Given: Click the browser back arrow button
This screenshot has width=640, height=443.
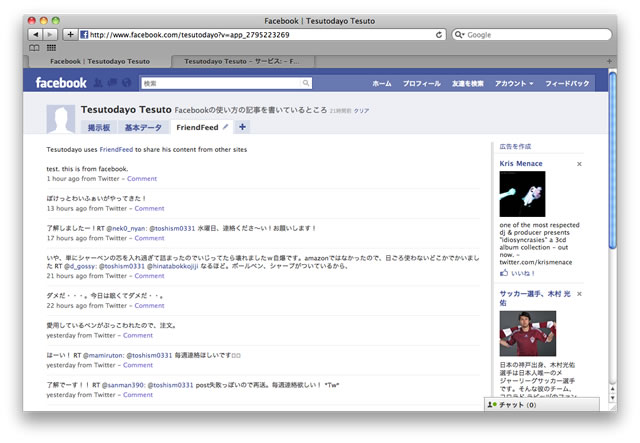Looking at the screenshot, I should pos(36,35).
